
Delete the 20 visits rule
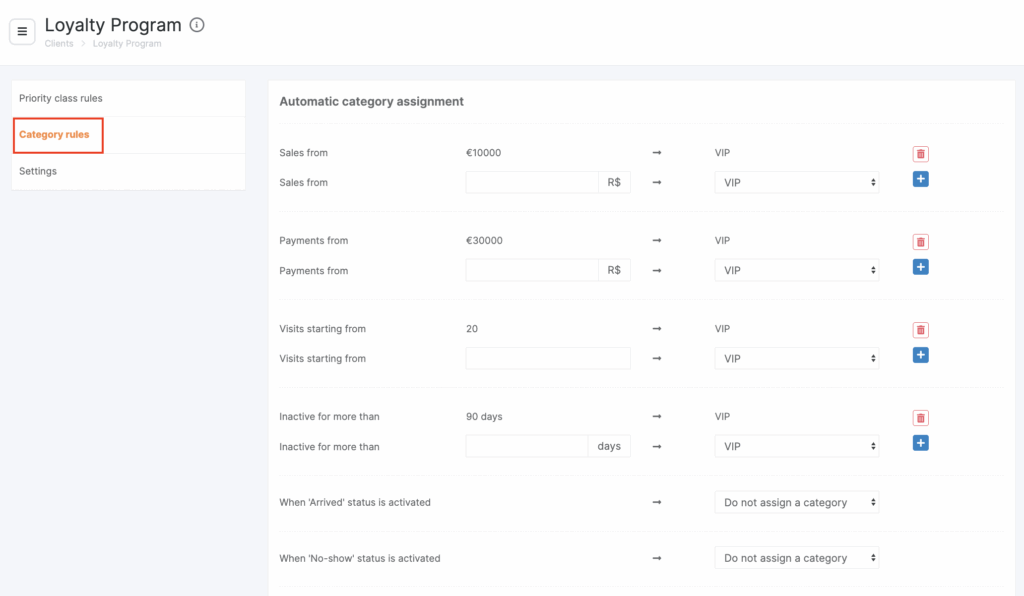click(920, 330)
